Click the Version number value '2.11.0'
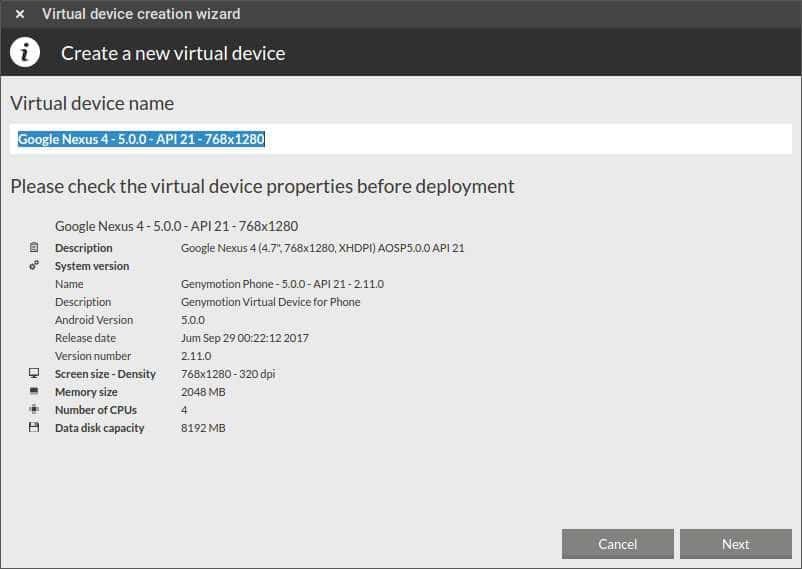 (196, 356)
